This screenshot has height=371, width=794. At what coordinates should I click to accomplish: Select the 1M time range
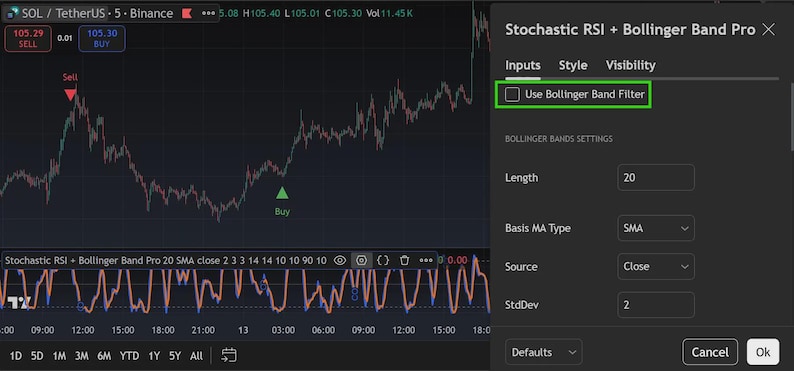pos(59,356)
